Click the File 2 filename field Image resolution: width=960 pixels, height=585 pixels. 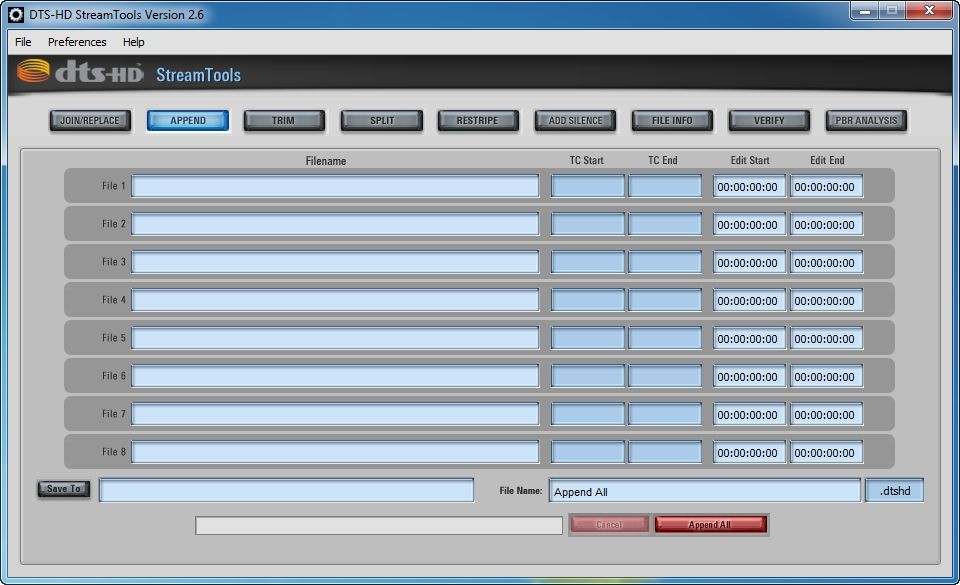[x=336, y=224]
